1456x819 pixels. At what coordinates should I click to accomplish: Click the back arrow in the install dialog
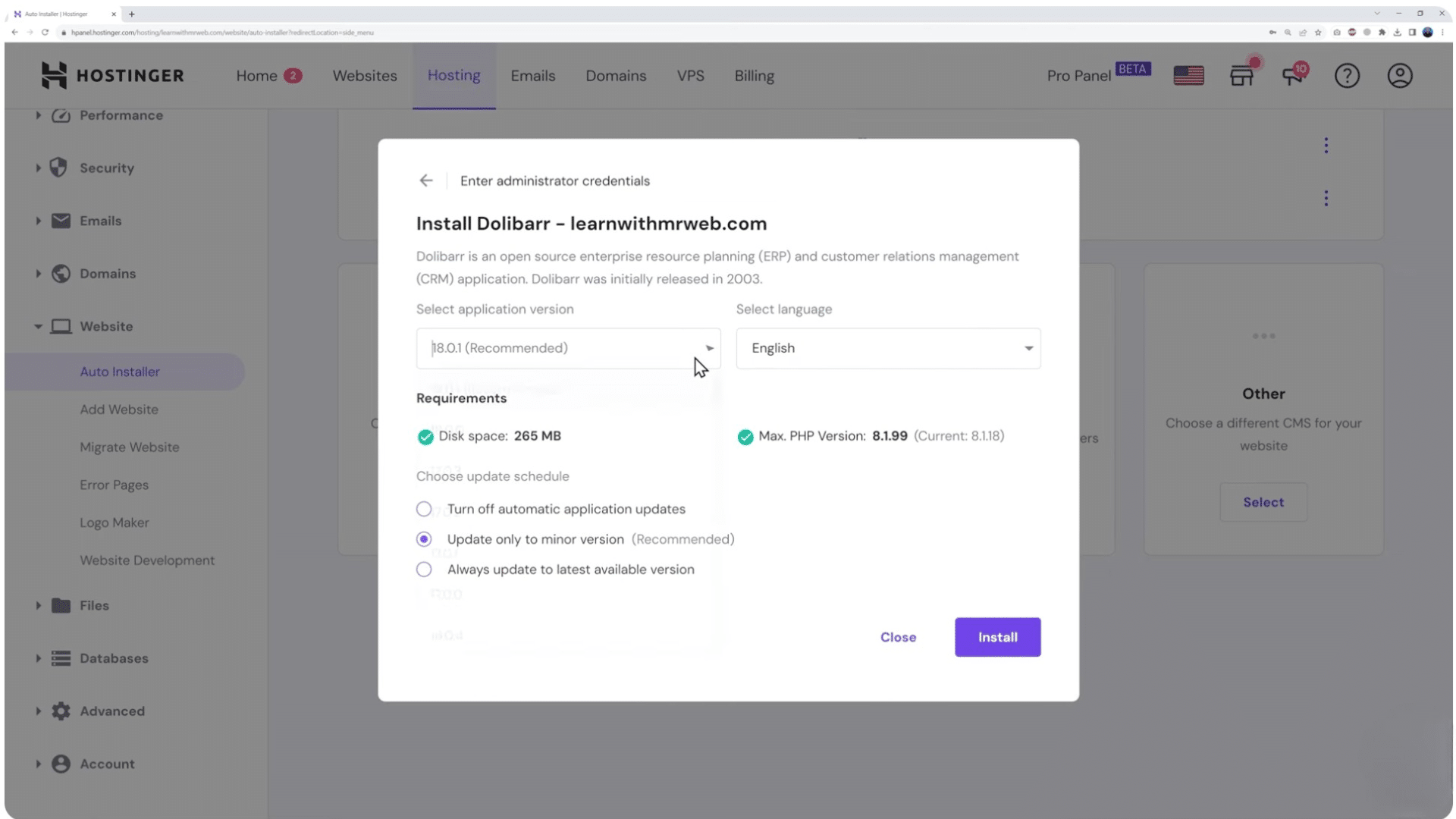[426, 180]
